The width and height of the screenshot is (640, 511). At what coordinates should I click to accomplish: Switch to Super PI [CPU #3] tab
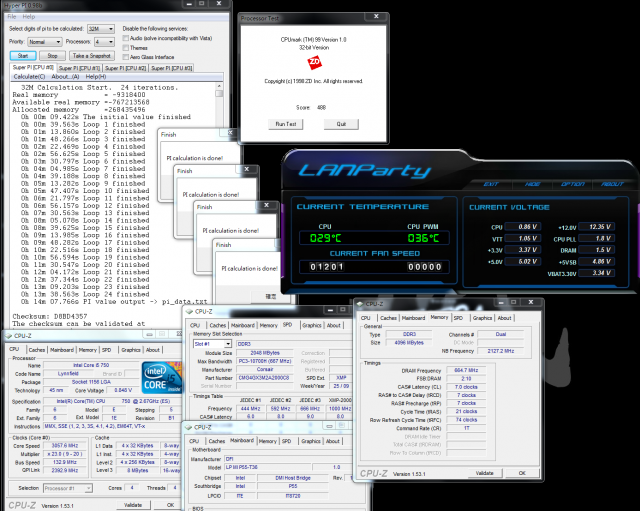tap(171, 68)
